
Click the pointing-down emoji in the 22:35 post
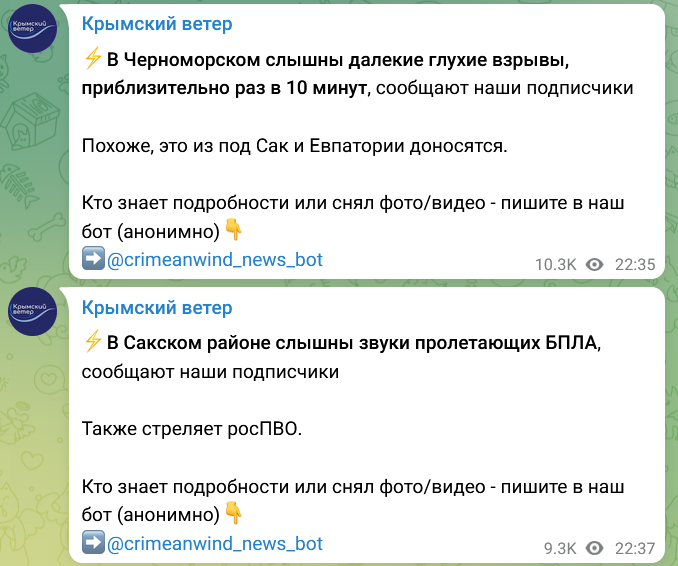pos(234,231)
